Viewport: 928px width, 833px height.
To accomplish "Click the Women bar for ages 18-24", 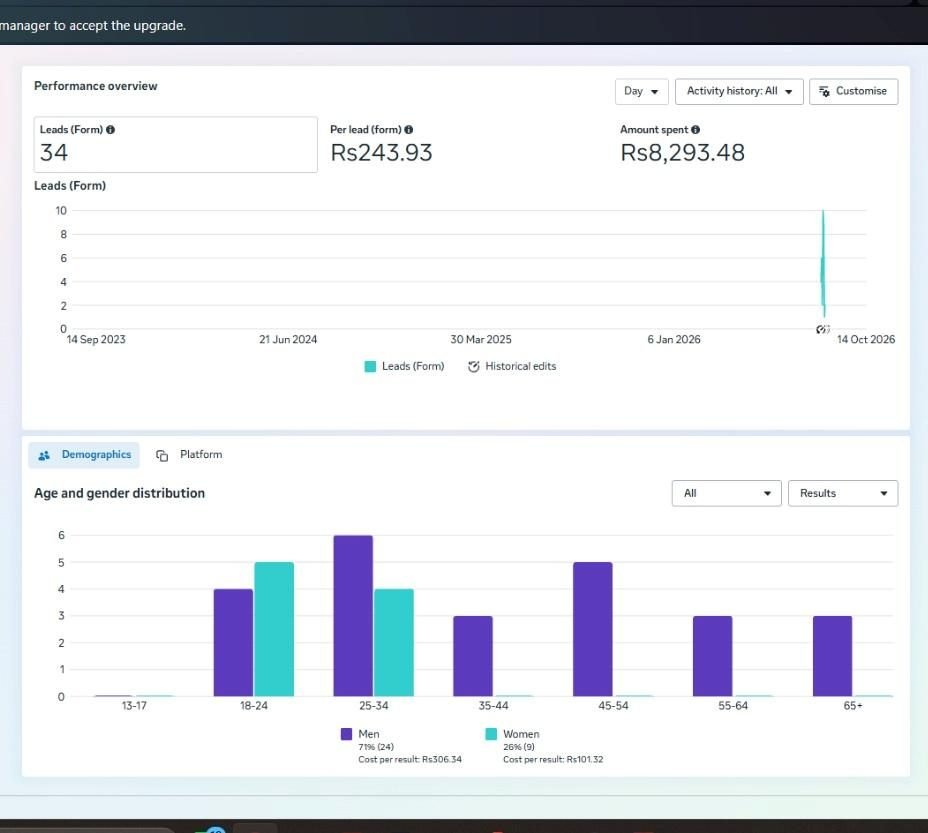I will (x=274, y=629).
